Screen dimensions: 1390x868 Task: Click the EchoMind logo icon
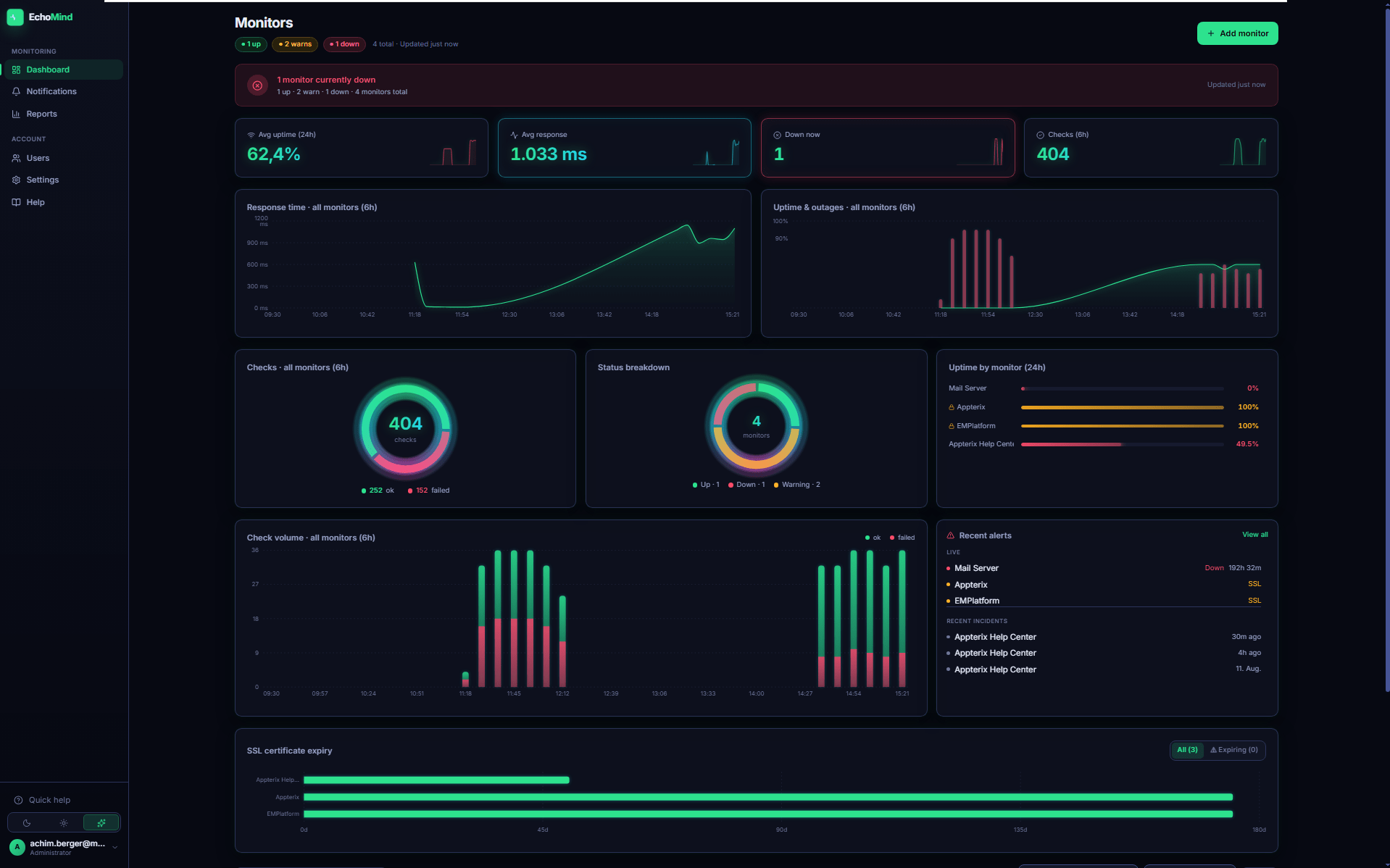pyautogui.click(x=15, y=17)
